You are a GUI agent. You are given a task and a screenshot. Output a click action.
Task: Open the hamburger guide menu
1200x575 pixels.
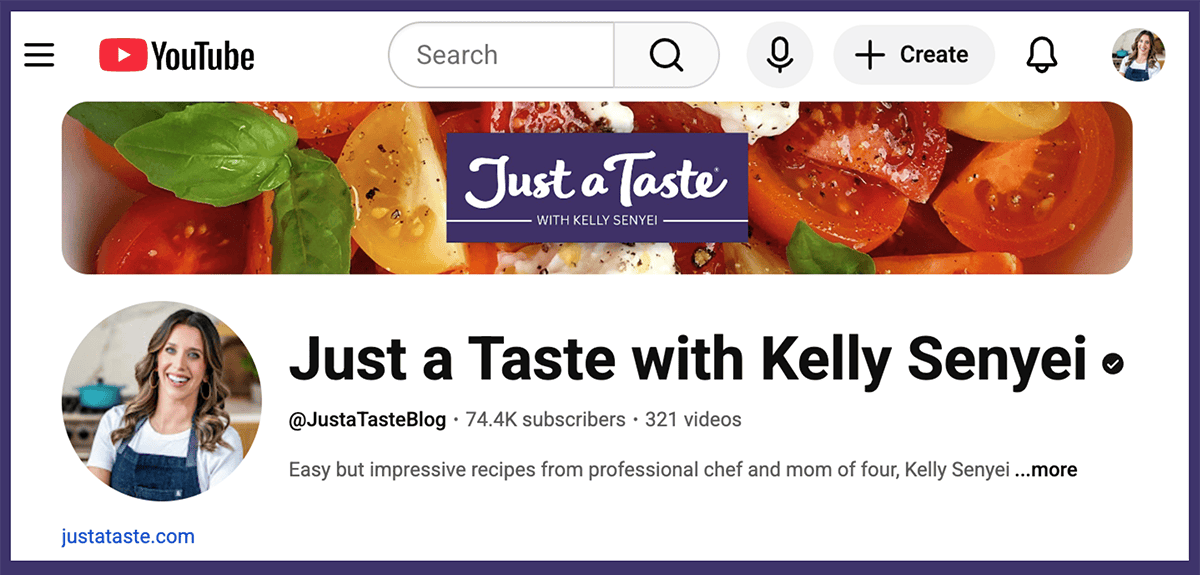pyautogui.click(x=39, y=54)
